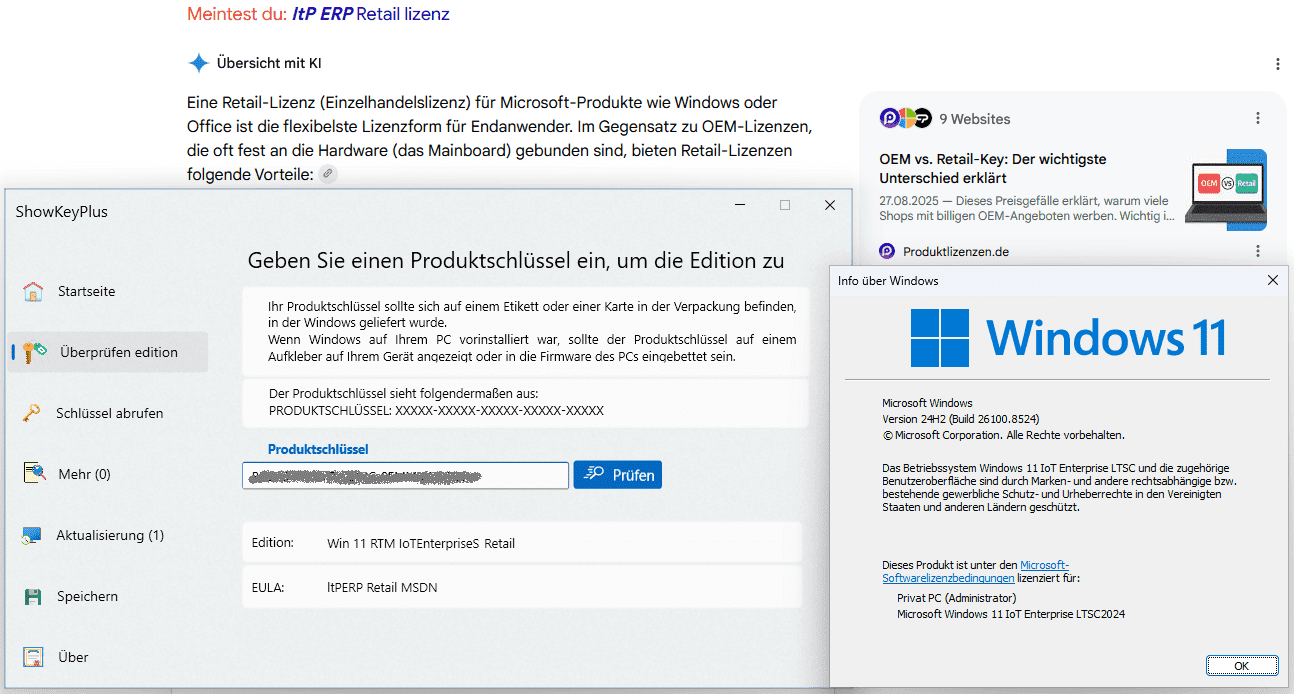Open the Produktlizenzen.de source link
Image resolution: width=1294 pixels, height=694 pixels.
[x=956, y=252]
